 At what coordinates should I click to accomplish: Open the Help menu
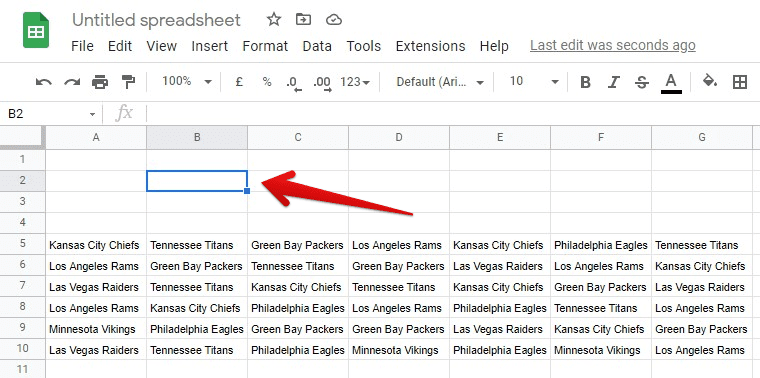(494, 46)
